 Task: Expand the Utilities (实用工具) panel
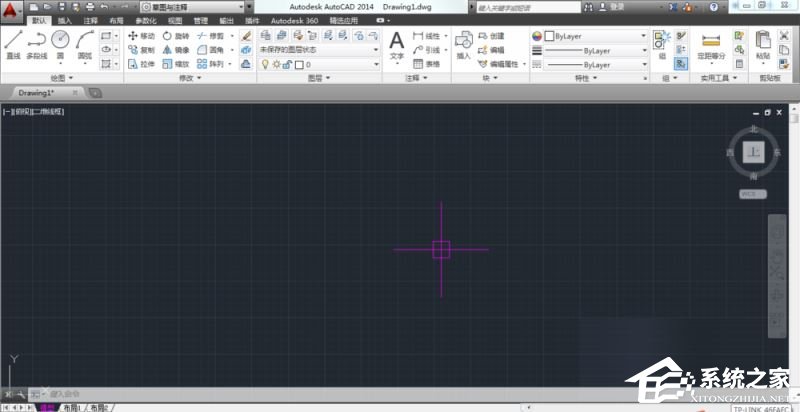(718, 78)
